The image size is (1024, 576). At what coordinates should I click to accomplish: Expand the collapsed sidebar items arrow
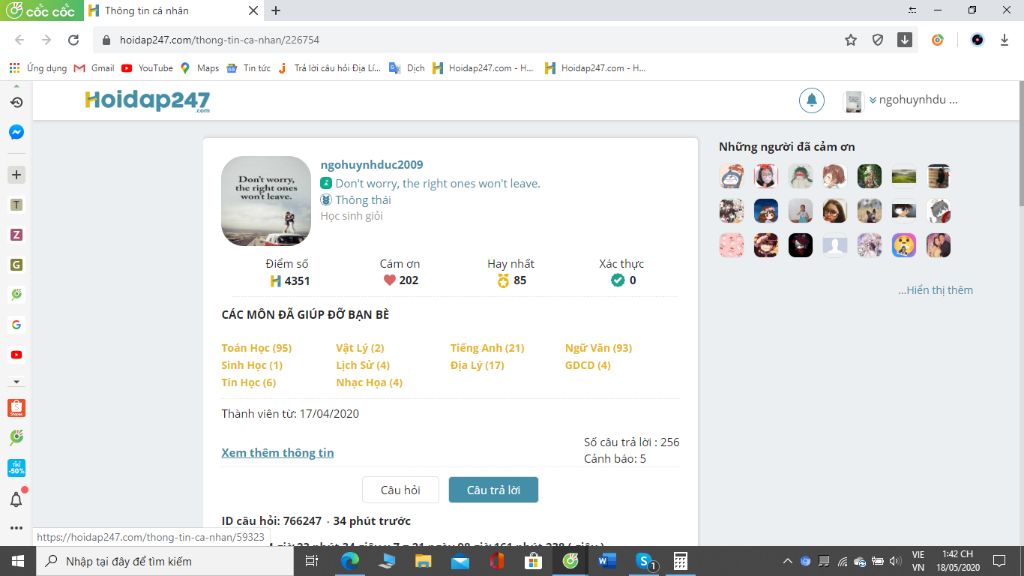pyautogui.click(x=16, y=381)
